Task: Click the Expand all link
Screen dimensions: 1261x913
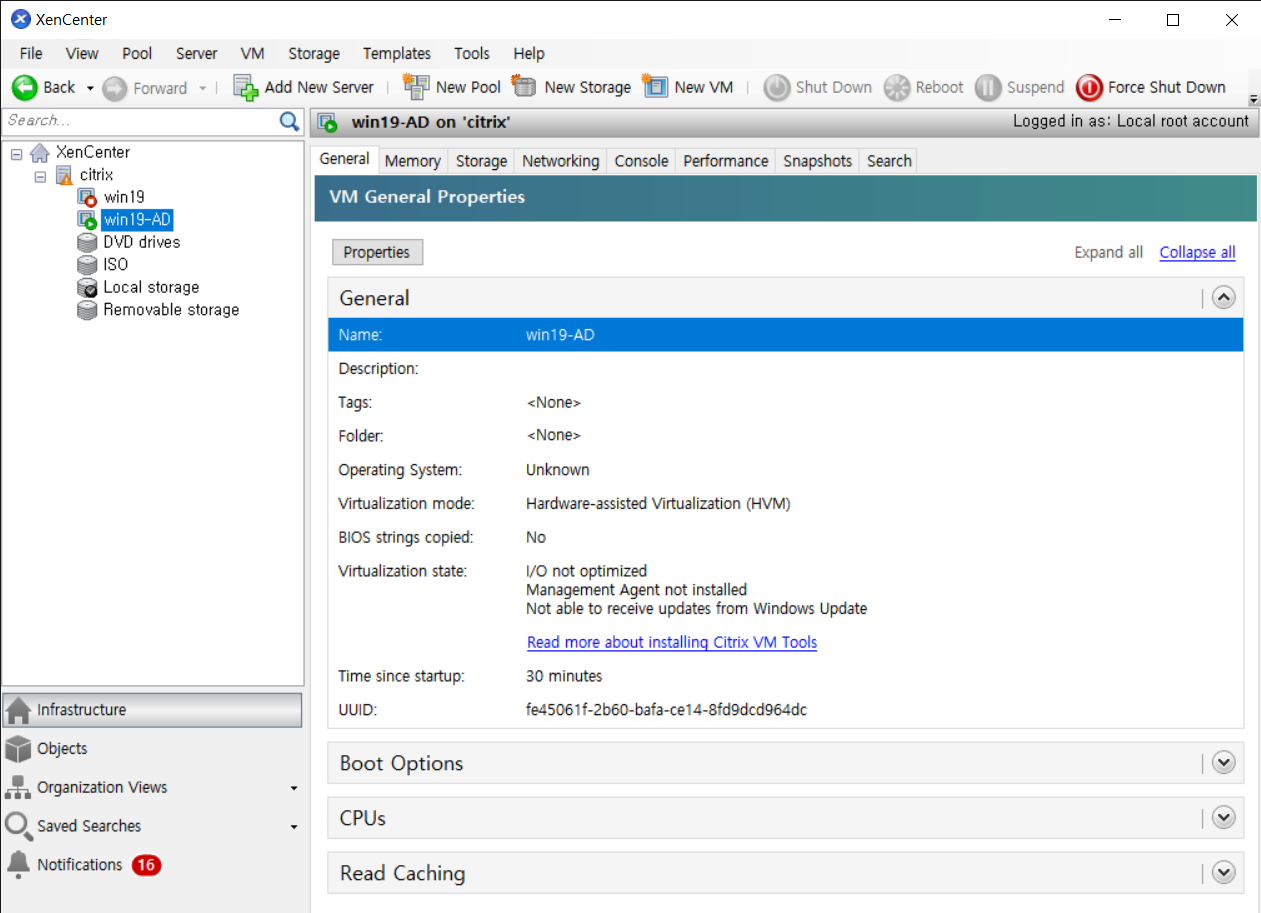Action: pos(1108,252)
